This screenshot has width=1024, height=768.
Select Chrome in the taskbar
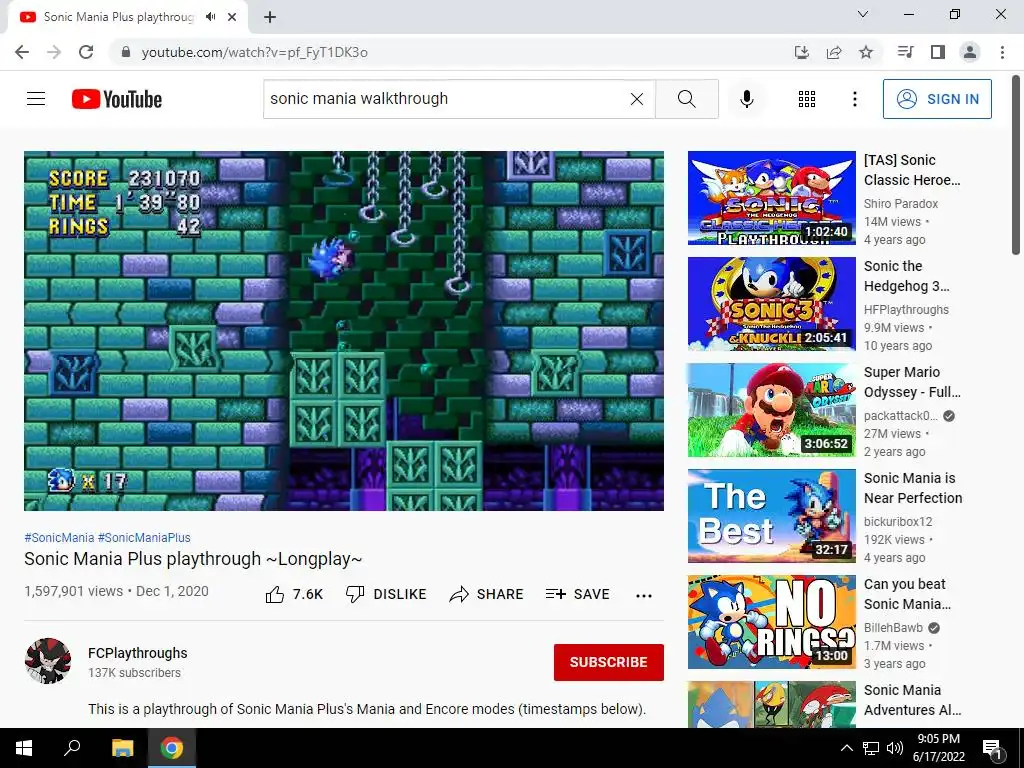(x=172, y=748)
